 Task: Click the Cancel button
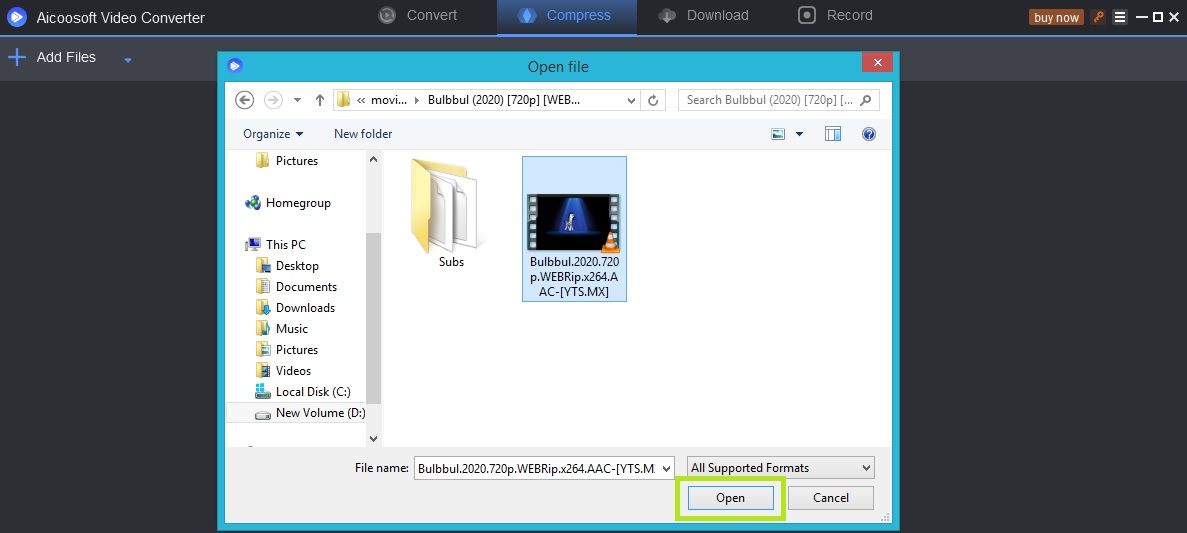(830, 498)
